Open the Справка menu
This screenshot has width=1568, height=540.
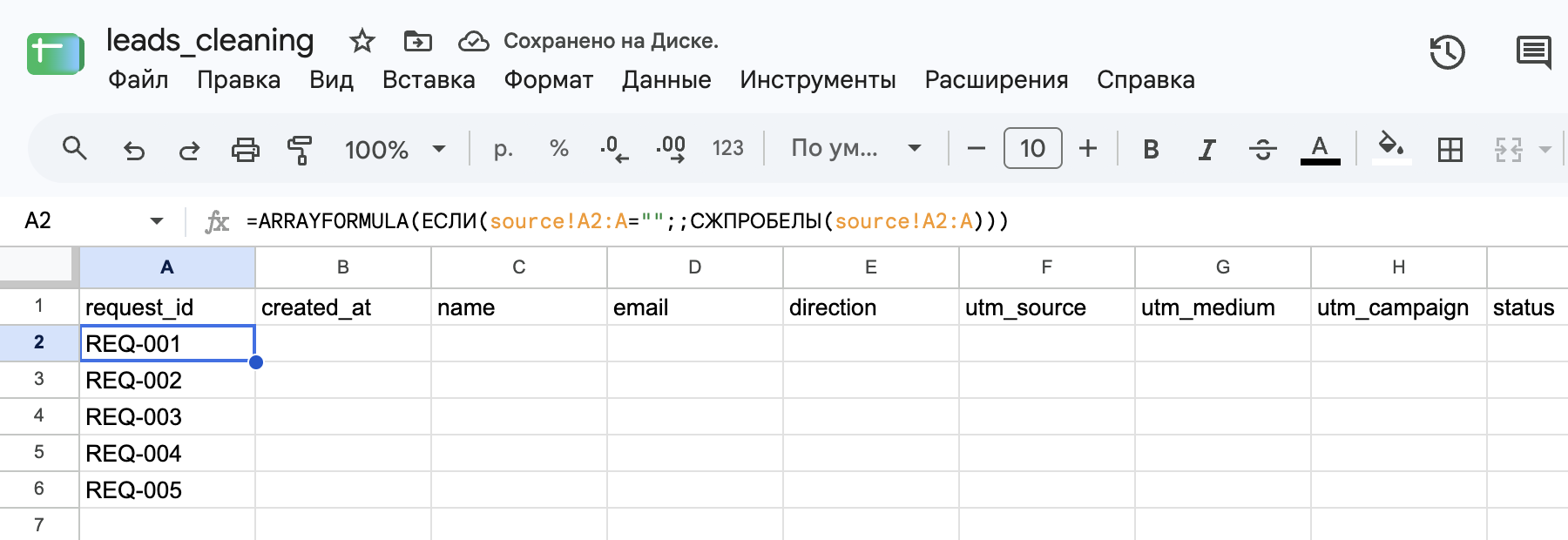[1146, 80]
